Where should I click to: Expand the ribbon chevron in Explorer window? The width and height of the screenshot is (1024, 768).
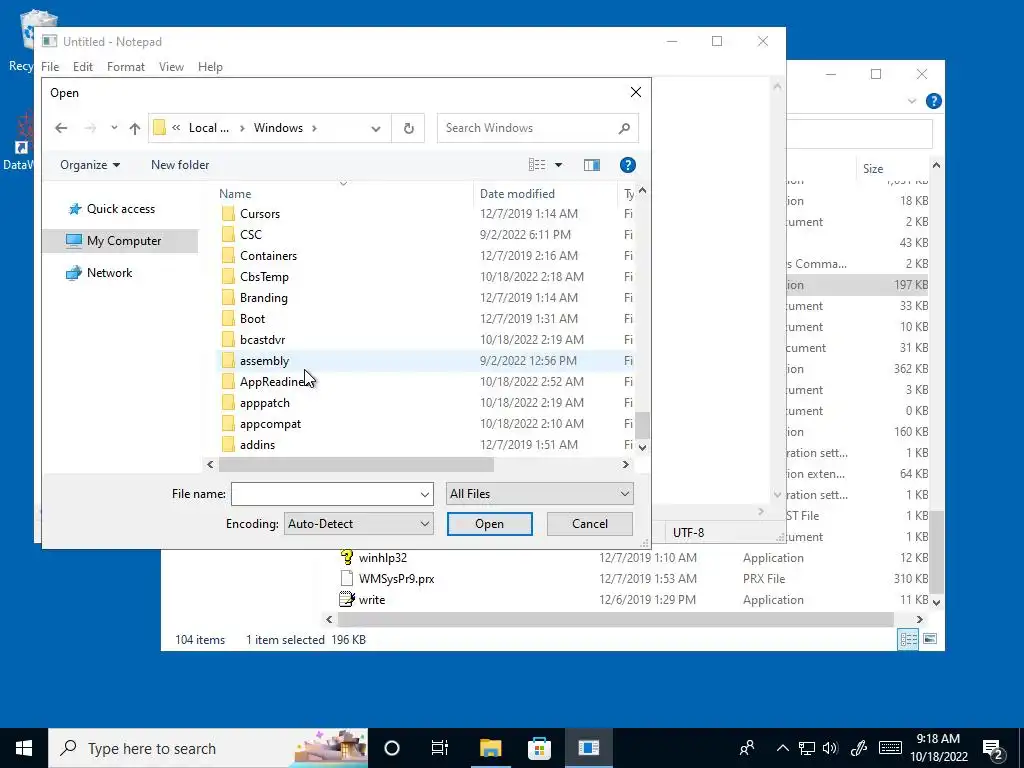coord(912,101)
